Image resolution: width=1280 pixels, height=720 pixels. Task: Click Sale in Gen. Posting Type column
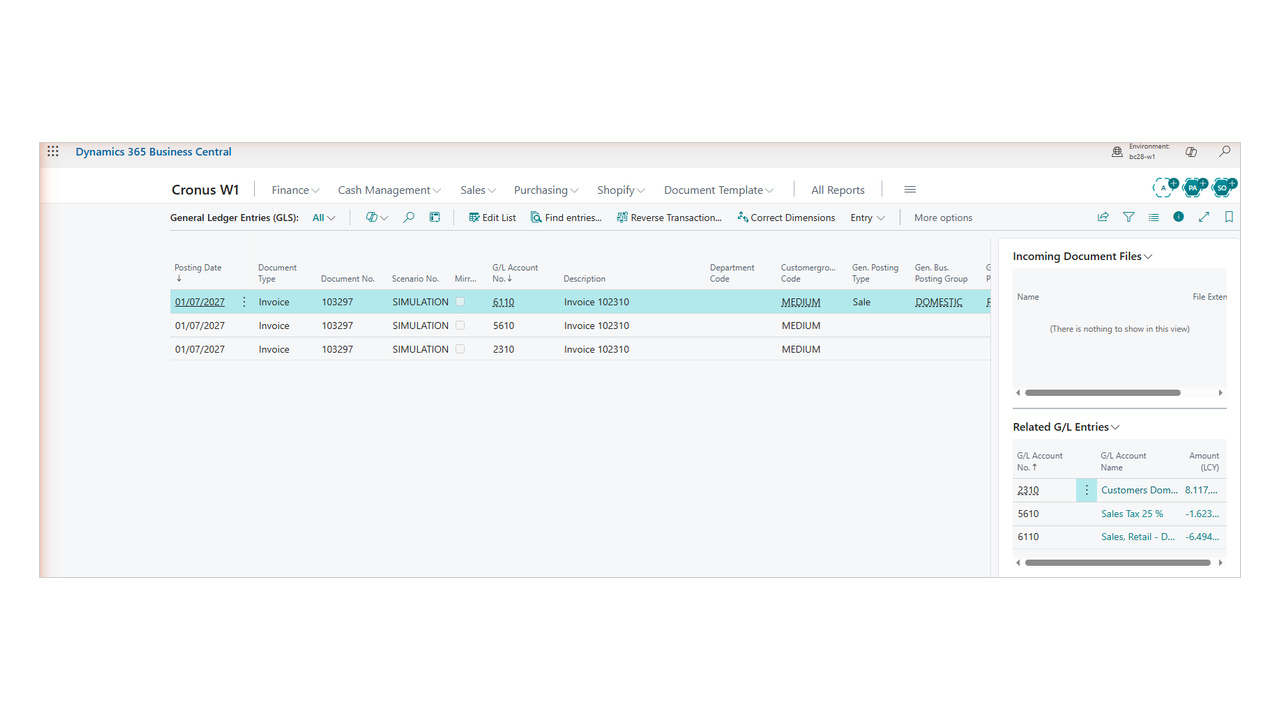pyautogui.click(x=862, y=302)
